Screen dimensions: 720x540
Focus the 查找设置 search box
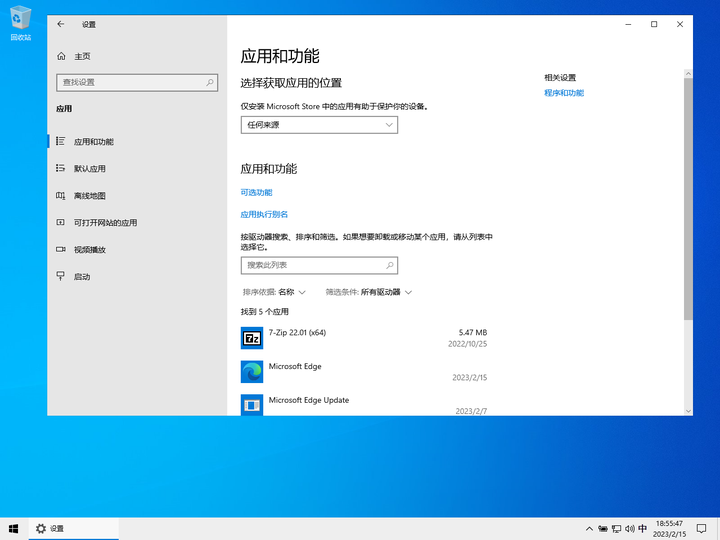[x=137, y=83]
